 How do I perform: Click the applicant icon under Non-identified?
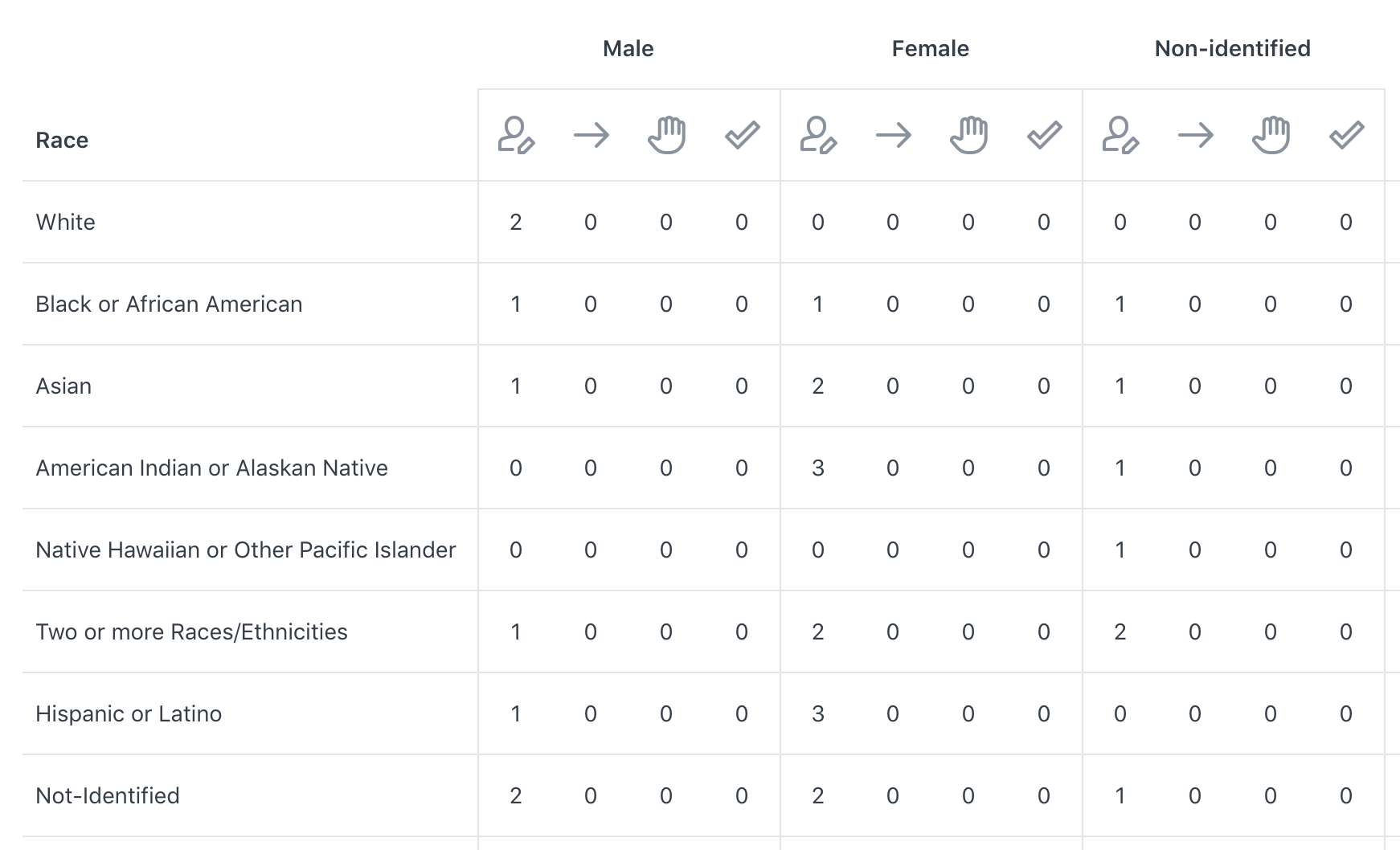[1120, 135]
